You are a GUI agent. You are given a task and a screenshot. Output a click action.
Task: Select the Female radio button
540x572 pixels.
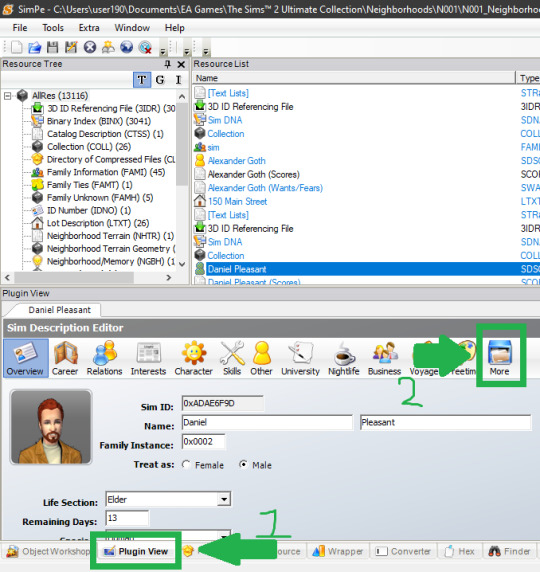click(186, 464)
